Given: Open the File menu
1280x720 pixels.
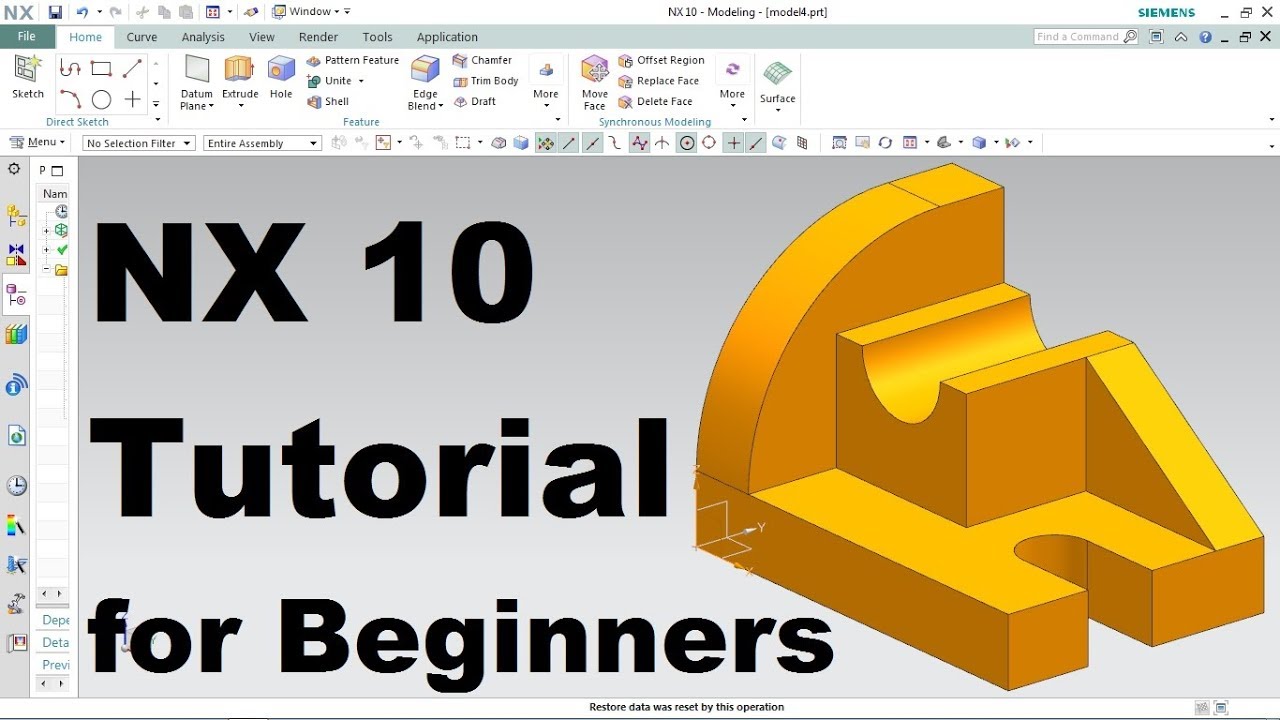Looking at the screenshot, I should coord(27,36).
